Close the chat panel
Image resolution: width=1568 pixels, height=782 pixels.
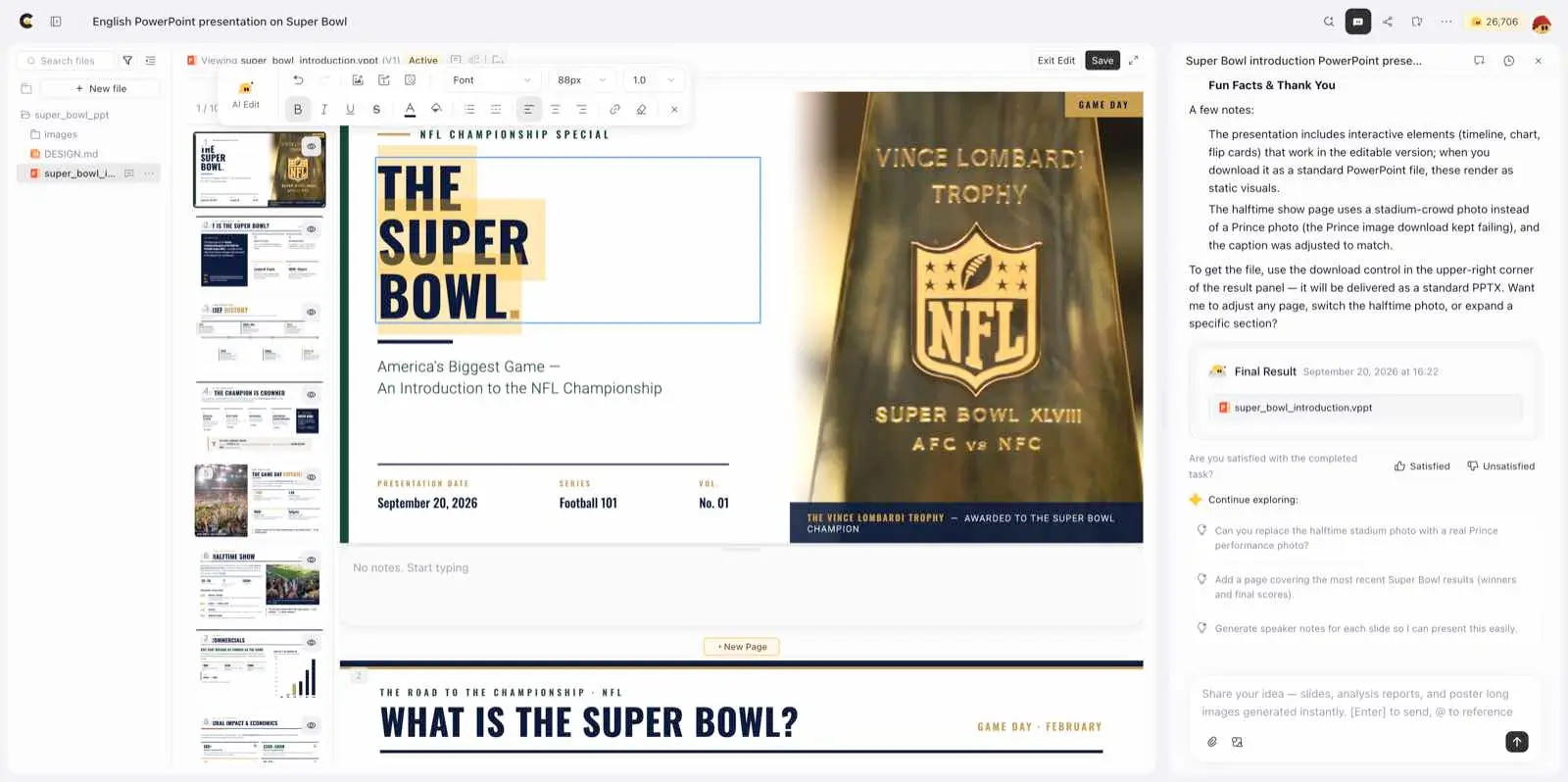(1539, 61)
